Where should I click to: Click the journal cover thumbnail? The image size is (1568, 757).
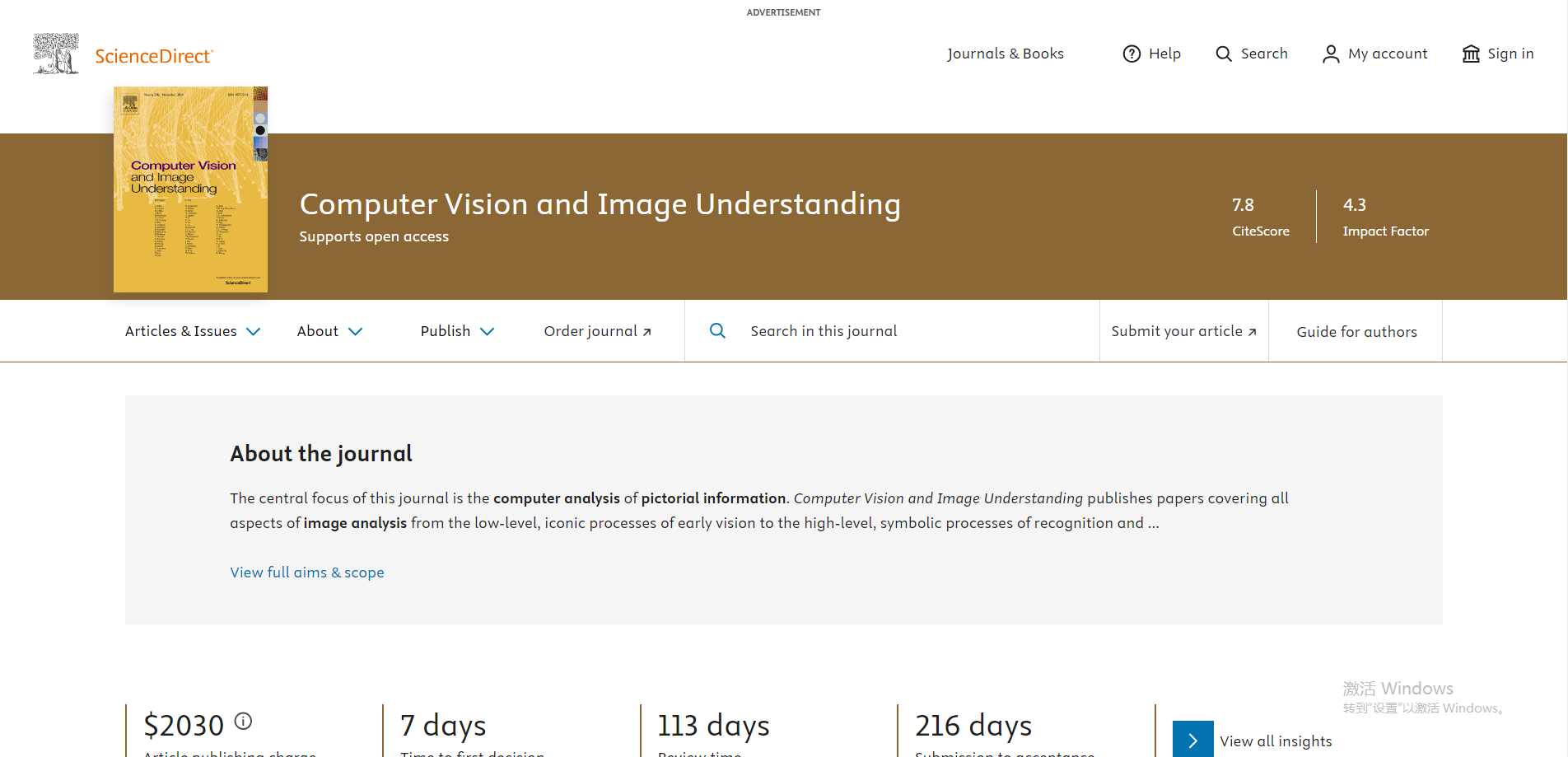click(190, 189)
